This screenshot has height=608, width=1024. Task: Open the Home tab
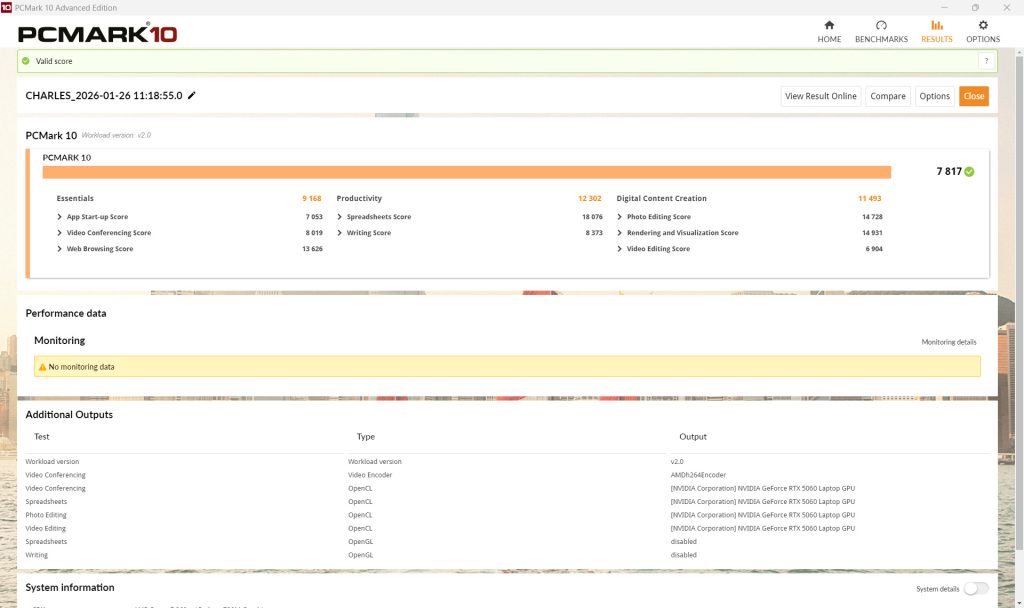829,31
